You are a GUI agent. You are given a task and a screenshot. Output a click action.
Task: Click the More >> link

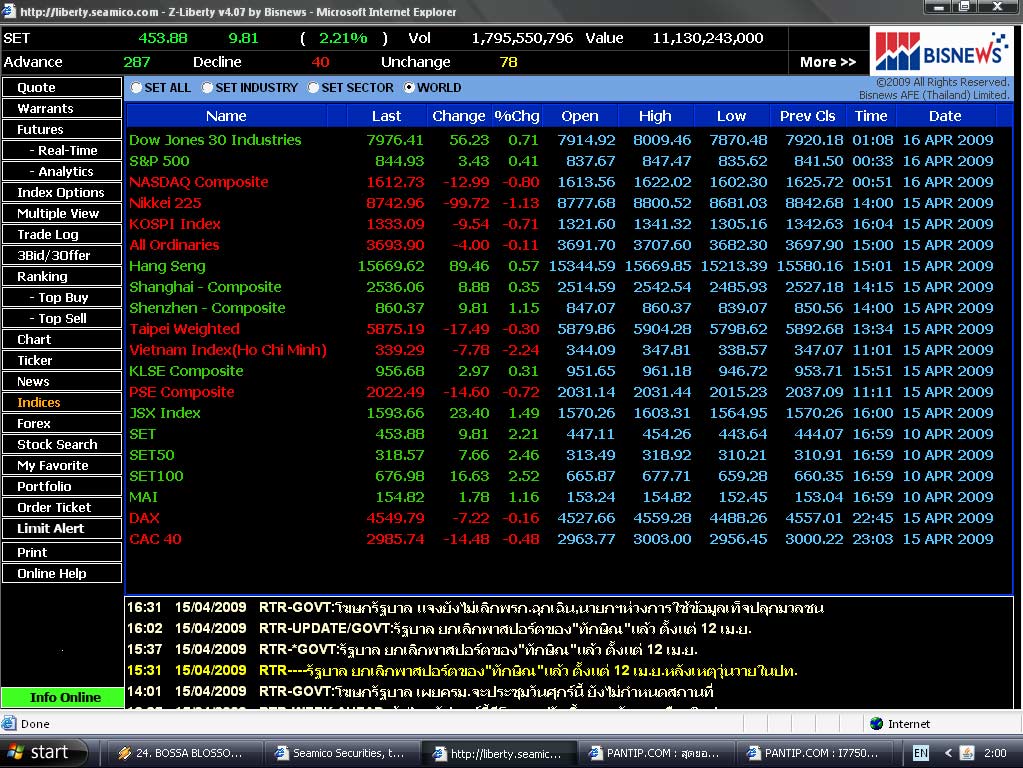[827, 62]
